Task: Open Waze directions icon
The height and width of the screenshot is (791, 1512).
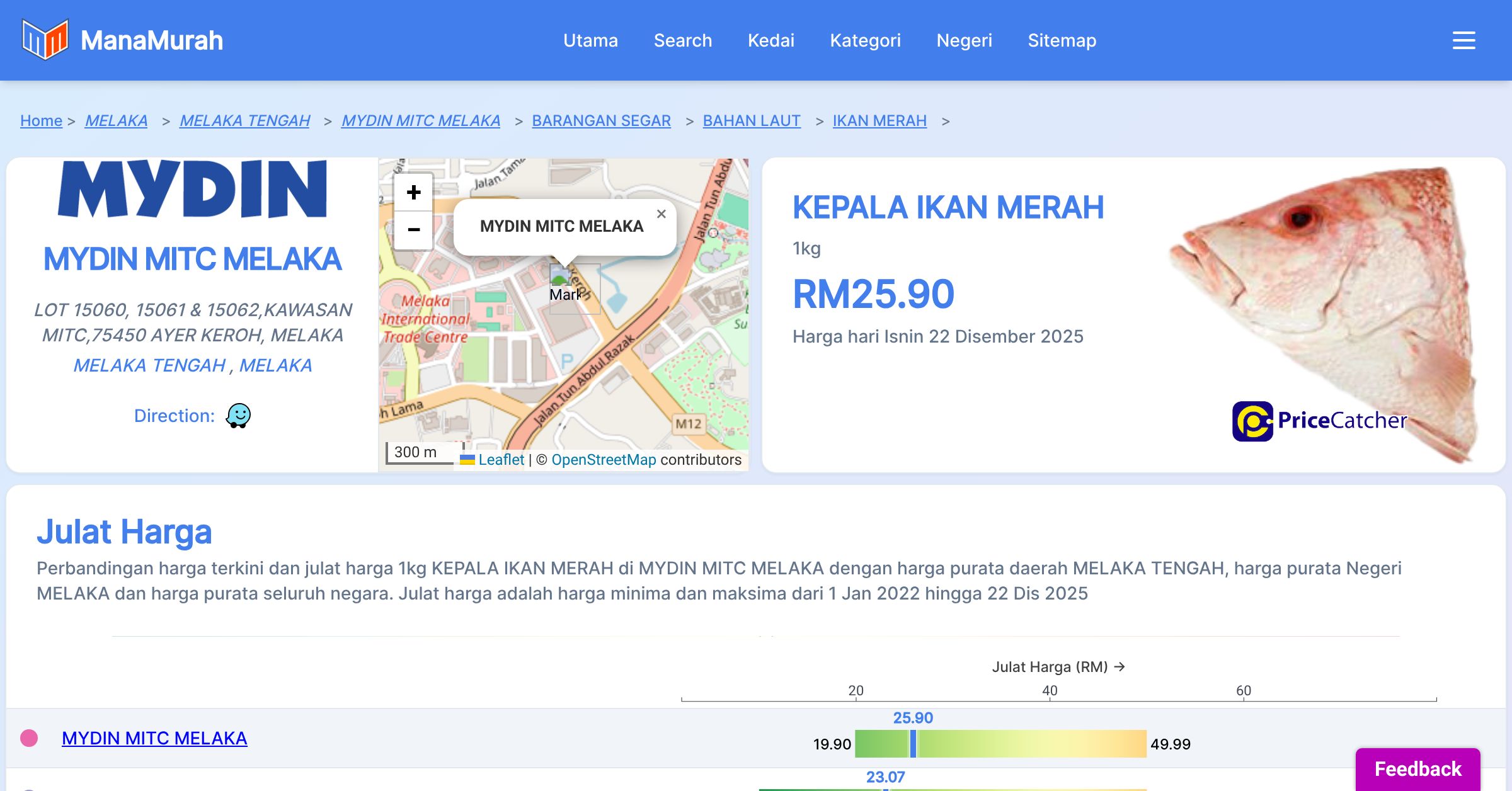Action: 238,416
